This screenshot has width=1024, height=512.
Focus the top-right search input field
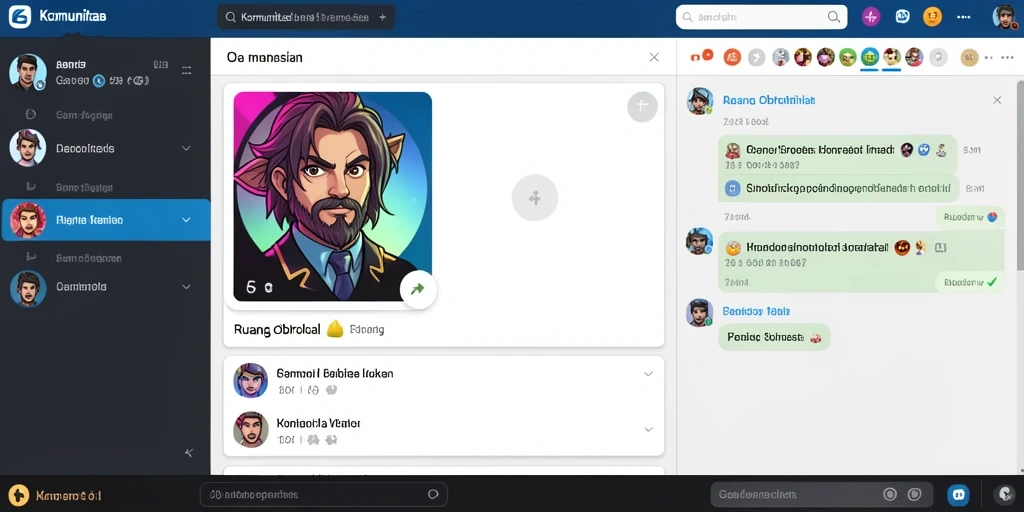point(761,18)
